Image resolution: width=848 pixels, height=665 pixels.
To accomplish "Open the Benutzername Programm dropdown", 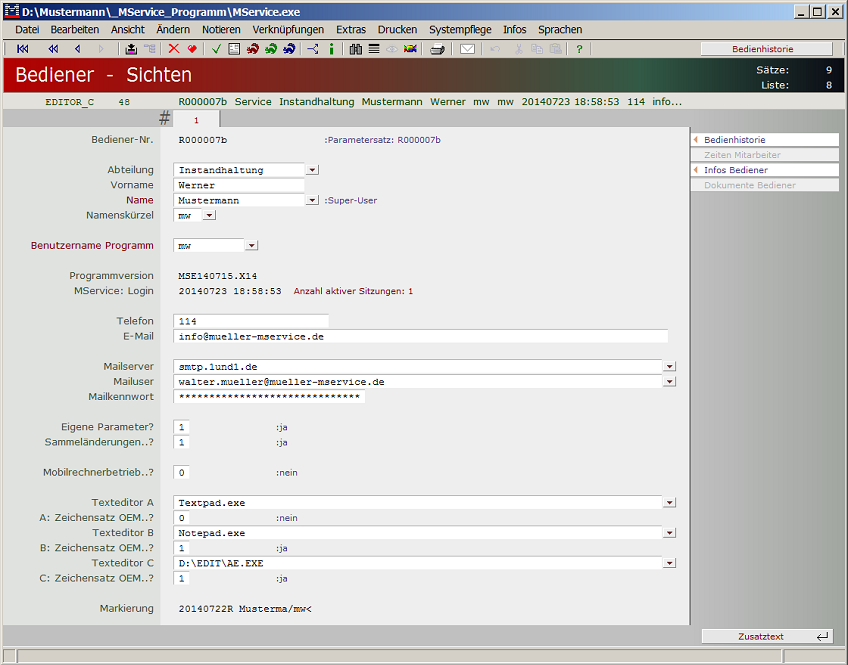I will [x=251, y=245].
